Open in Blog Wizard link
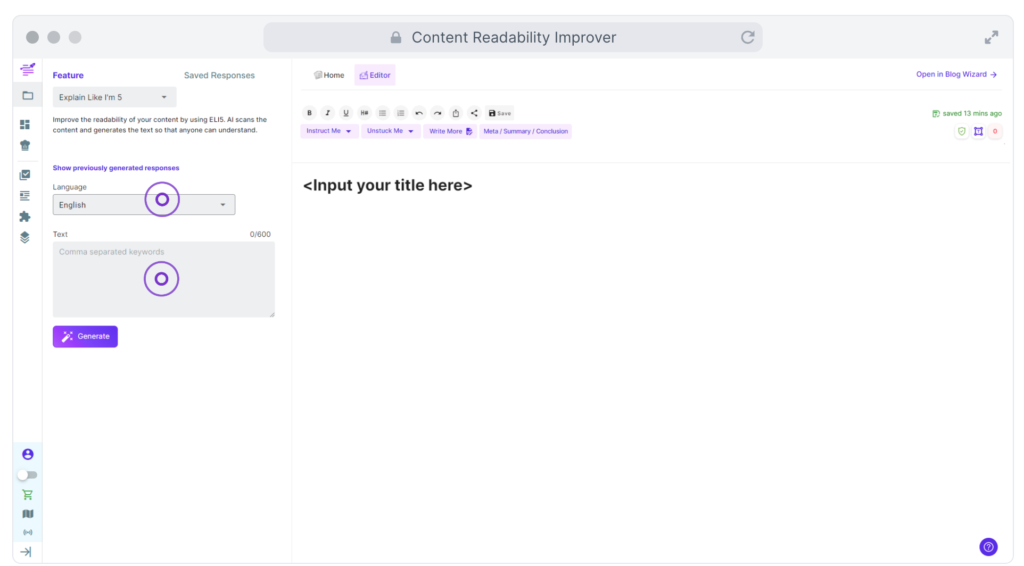 coord(956,74)
